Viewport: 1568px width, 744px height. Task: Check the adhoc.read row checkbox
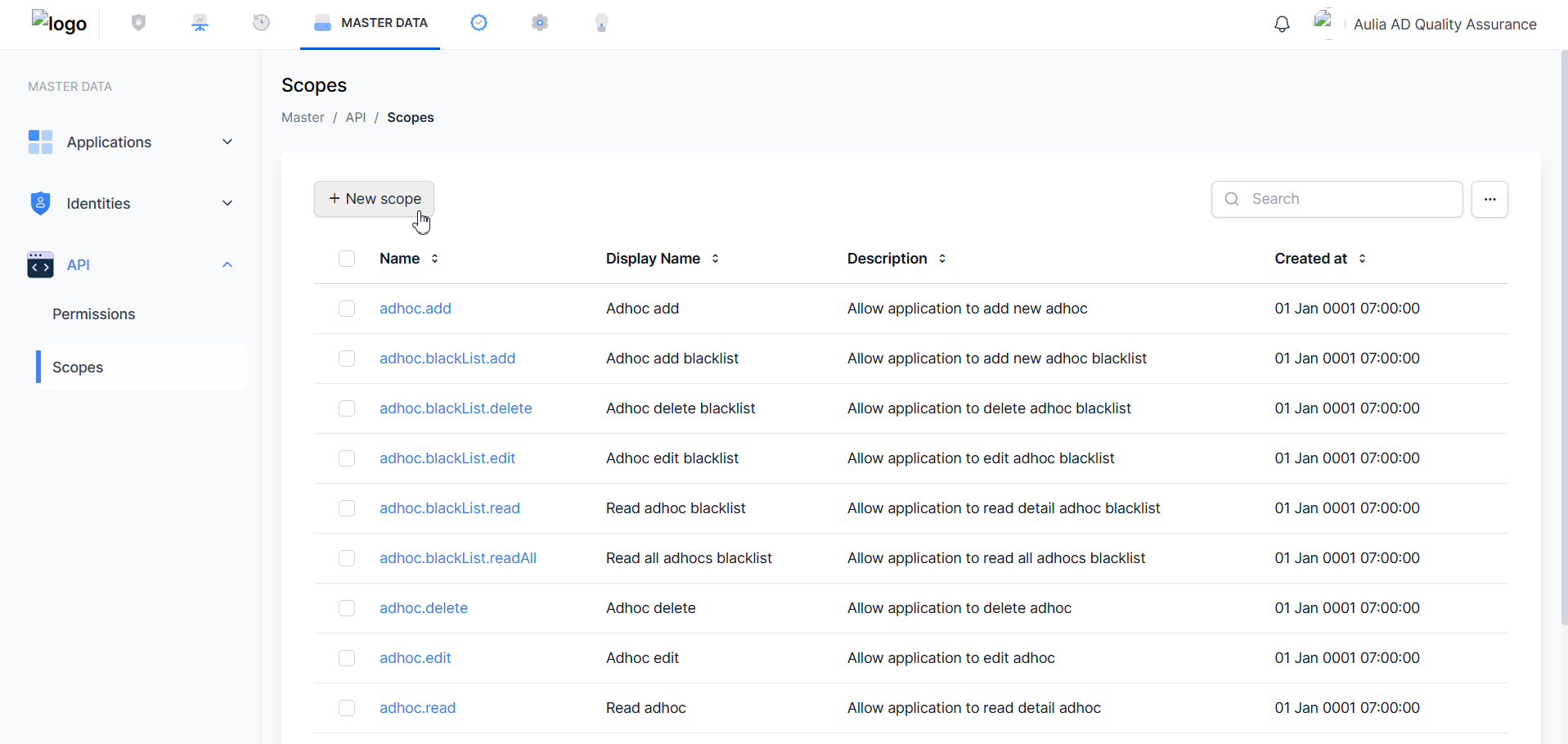pos(347,708)
